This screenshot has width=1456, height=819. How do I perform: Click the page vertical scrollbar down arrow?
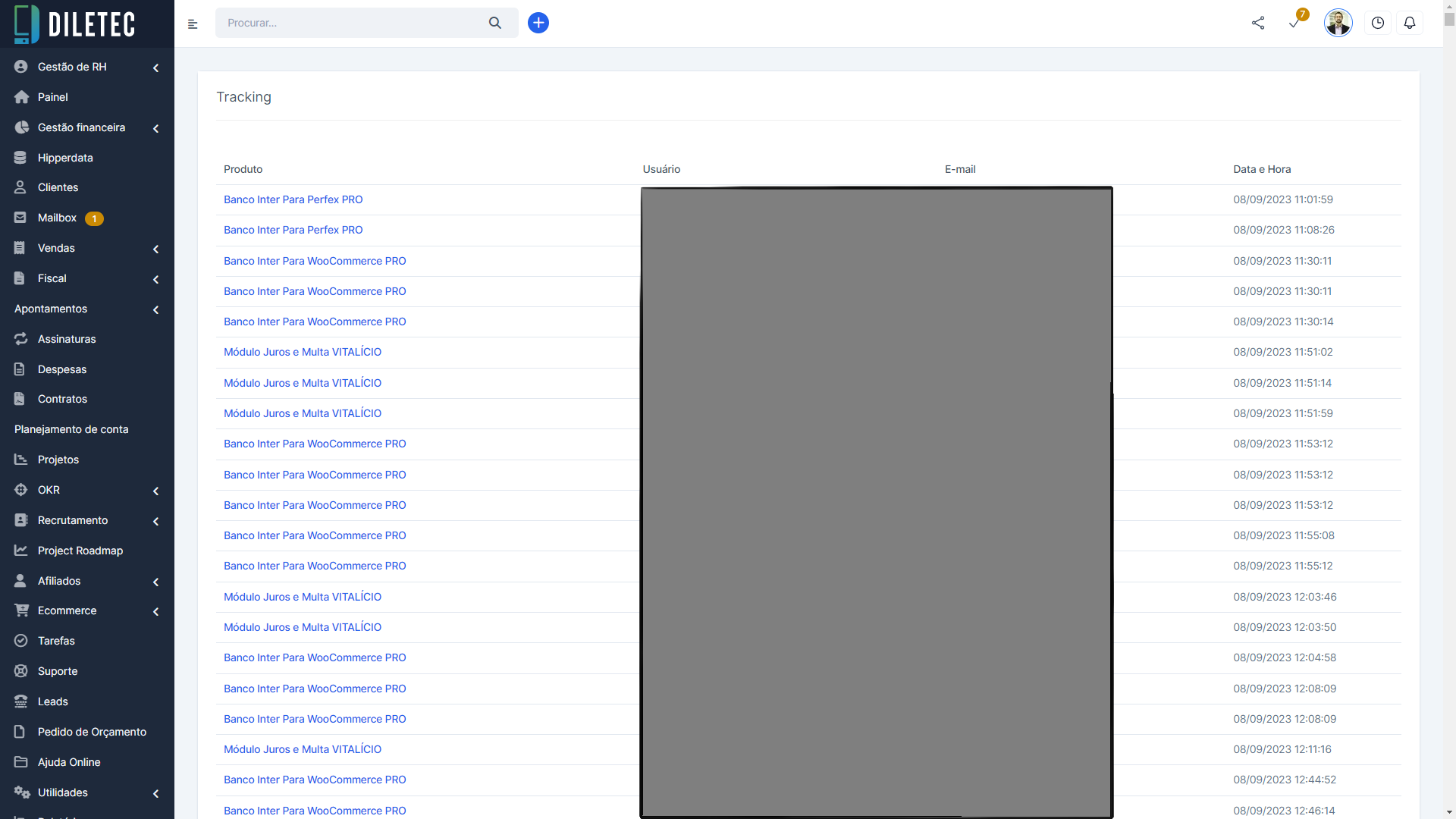(x=1449, y=812)
